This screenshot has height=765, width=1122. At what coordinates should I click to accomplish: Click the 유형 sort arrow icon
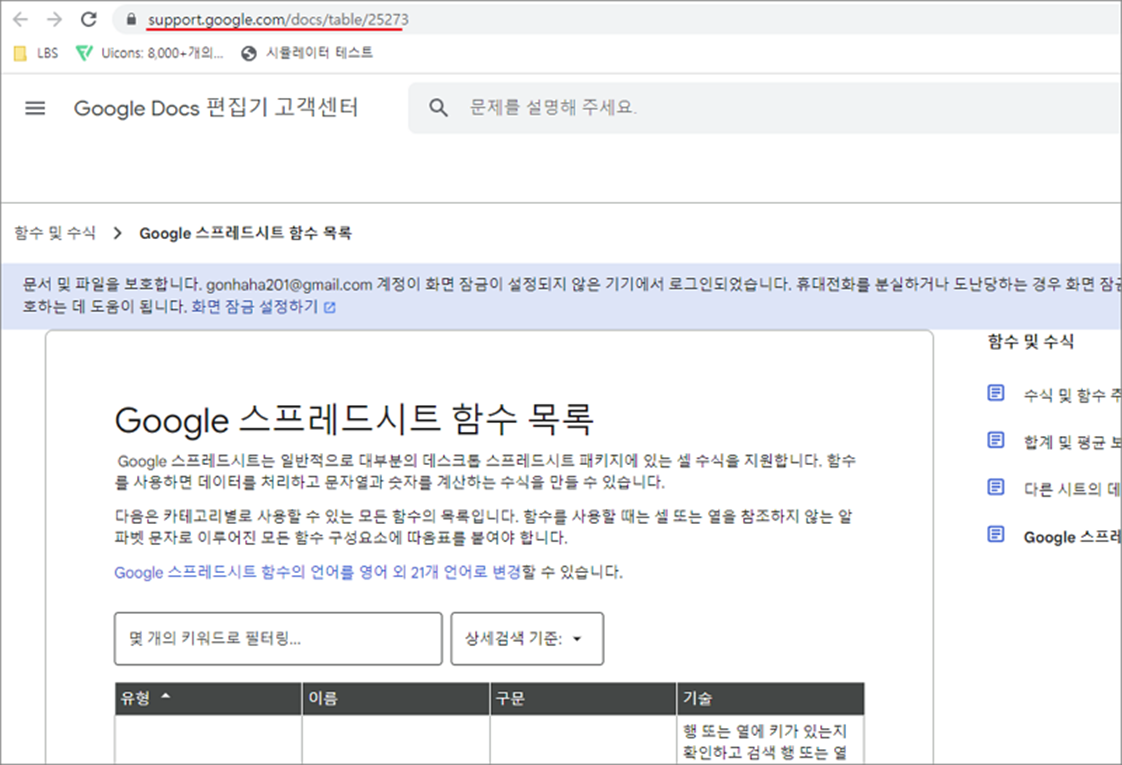[x=166, y=696]
